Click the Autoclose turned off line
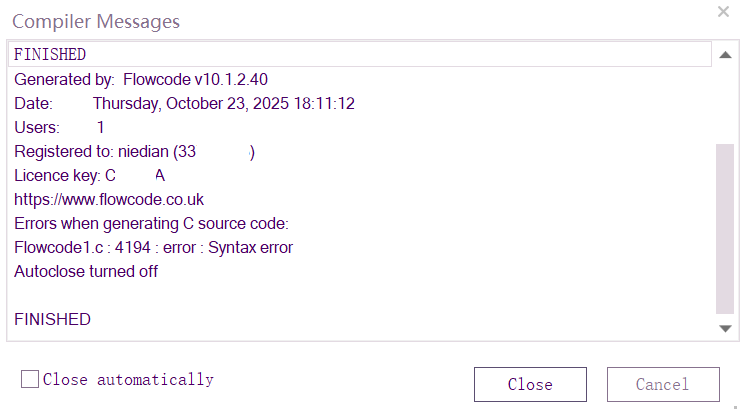This screenshot has width=743, height=410. click(86, 271)
